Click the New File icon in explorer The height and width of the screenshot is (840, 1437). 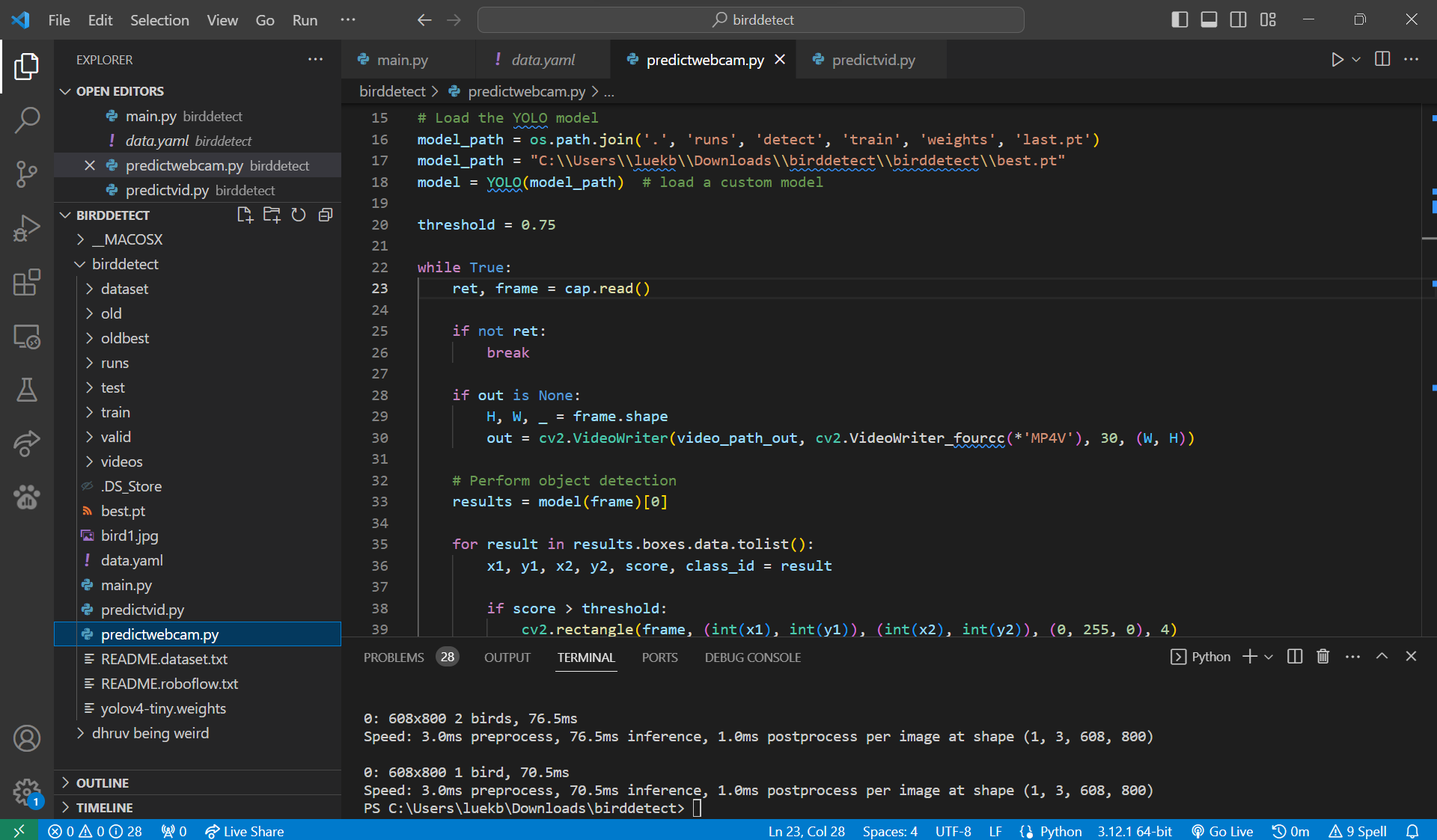coord(245,215)
